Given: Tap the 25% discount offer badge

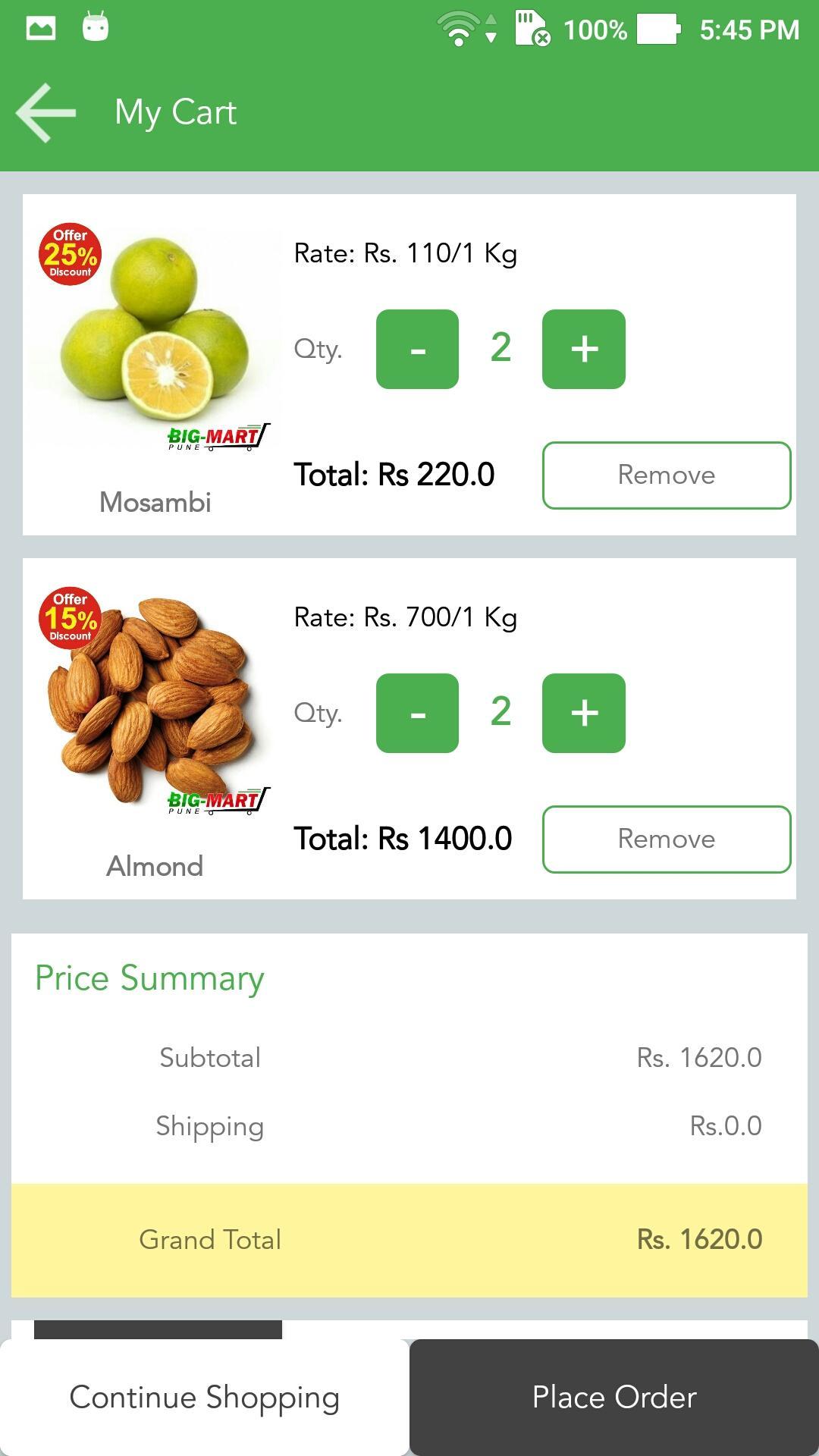Looking at the screenshot, I should 70,254.
